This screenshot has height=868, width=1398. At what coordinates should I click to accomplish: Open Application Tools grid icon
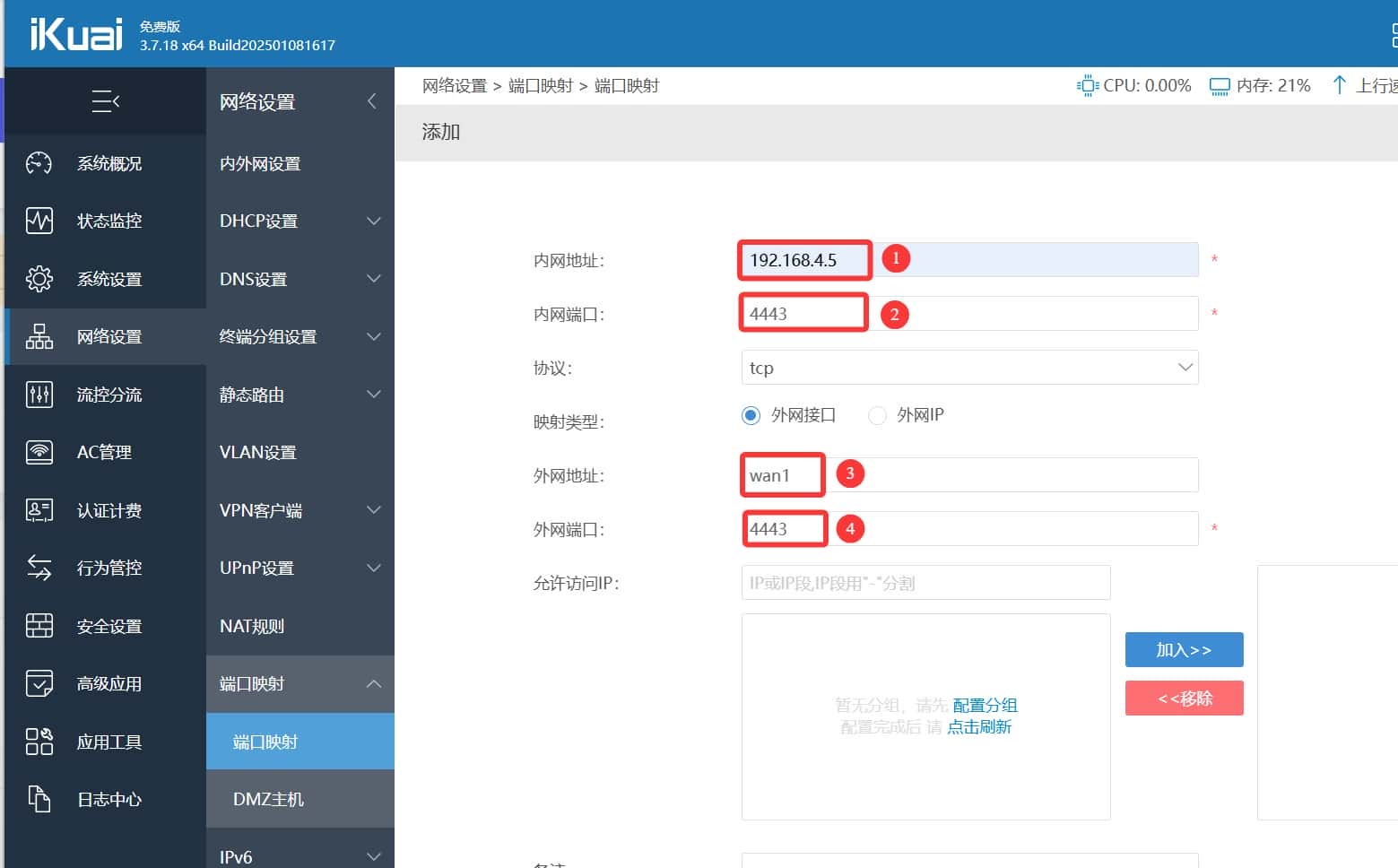[x=39, y=742]
